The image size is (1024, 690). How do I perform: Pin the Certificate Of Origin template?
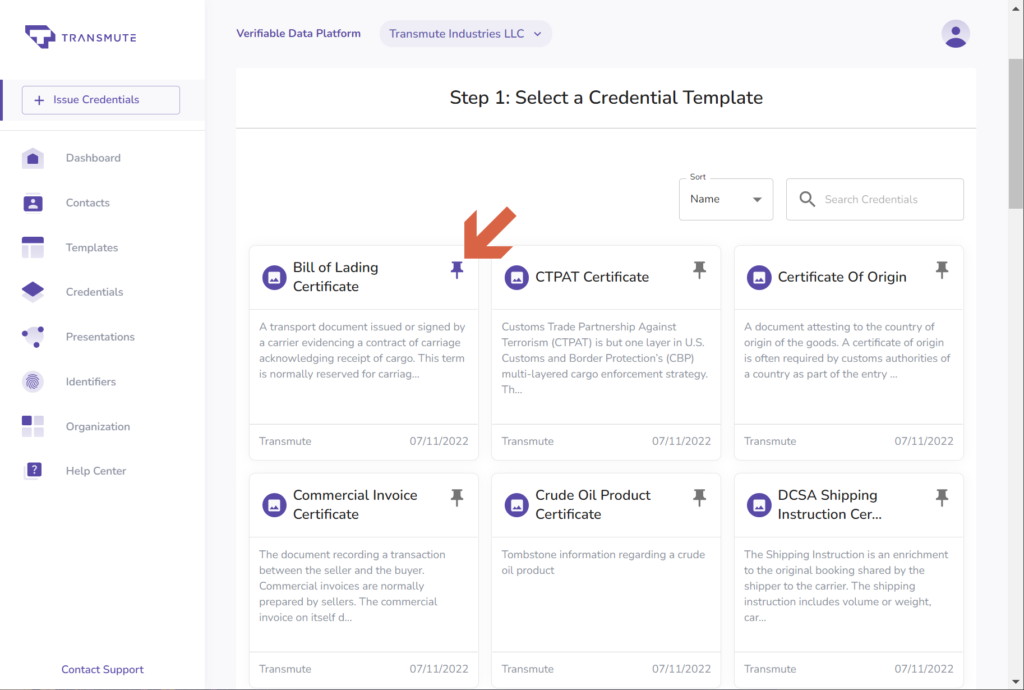(942, 270)
